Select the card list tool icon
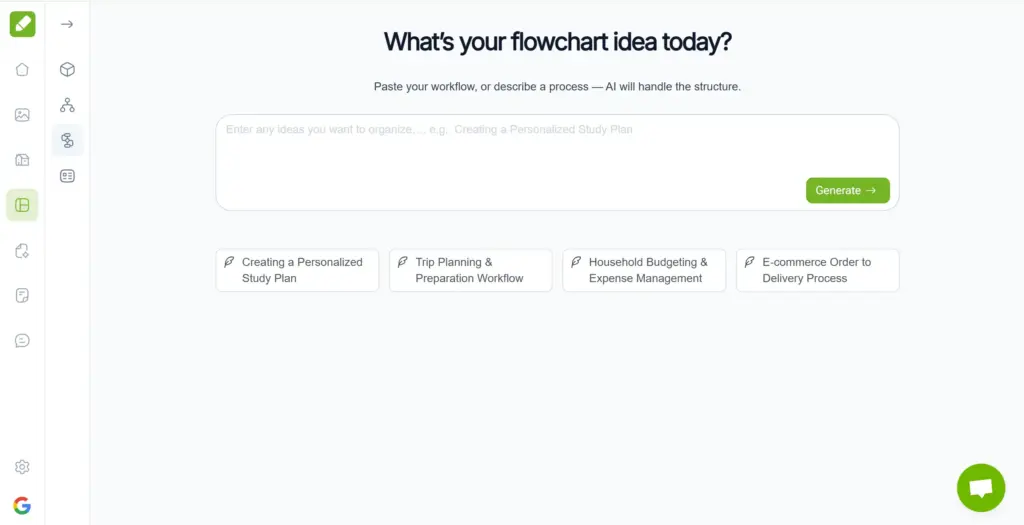This screenshot has width=1024, height=525. tap(67, 176)
